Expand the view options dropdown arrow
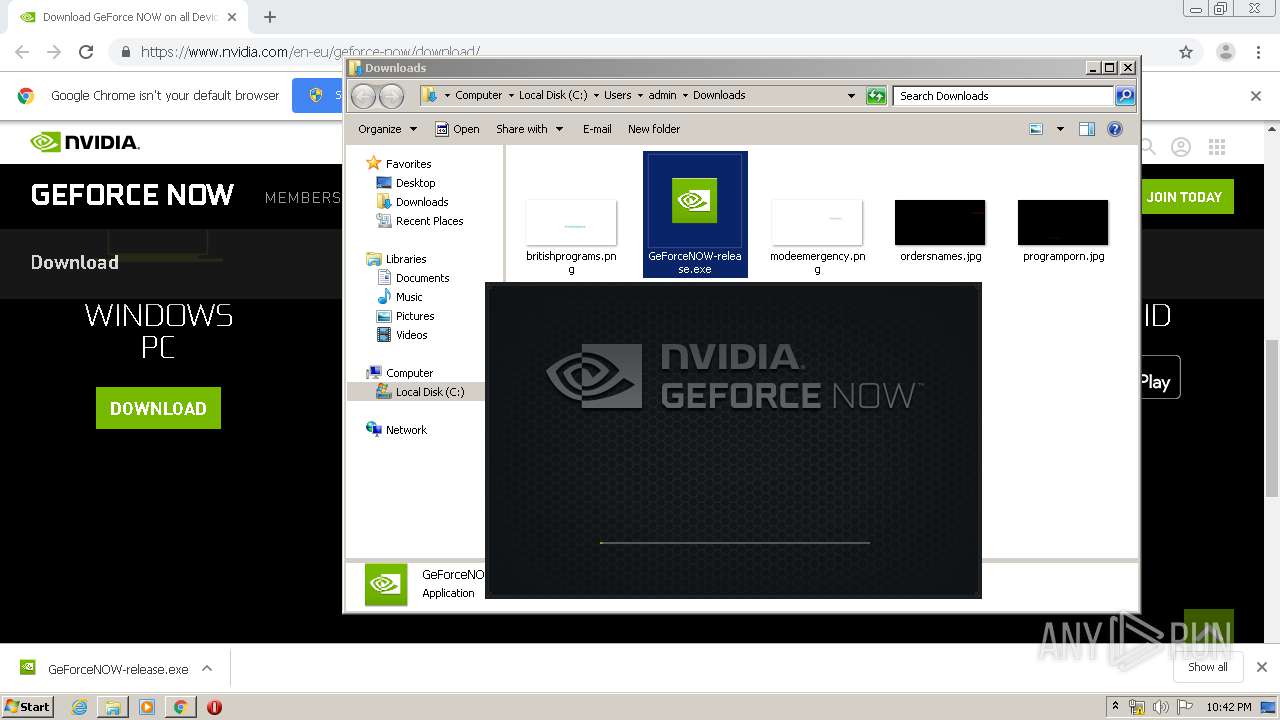 click(1060, 129)
